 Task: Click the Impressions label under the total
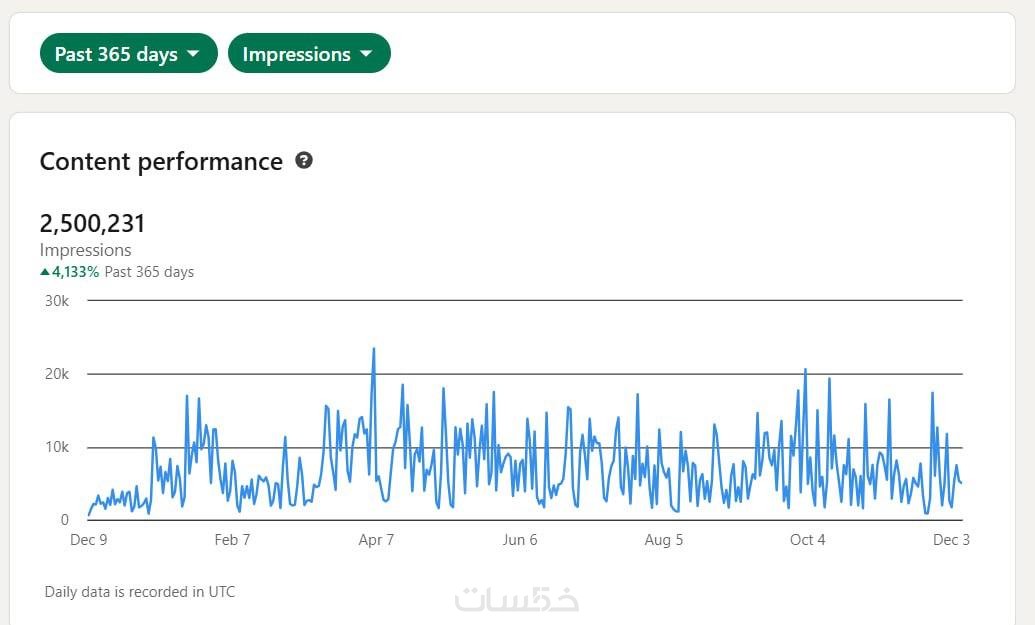click(x=85, y=250)
